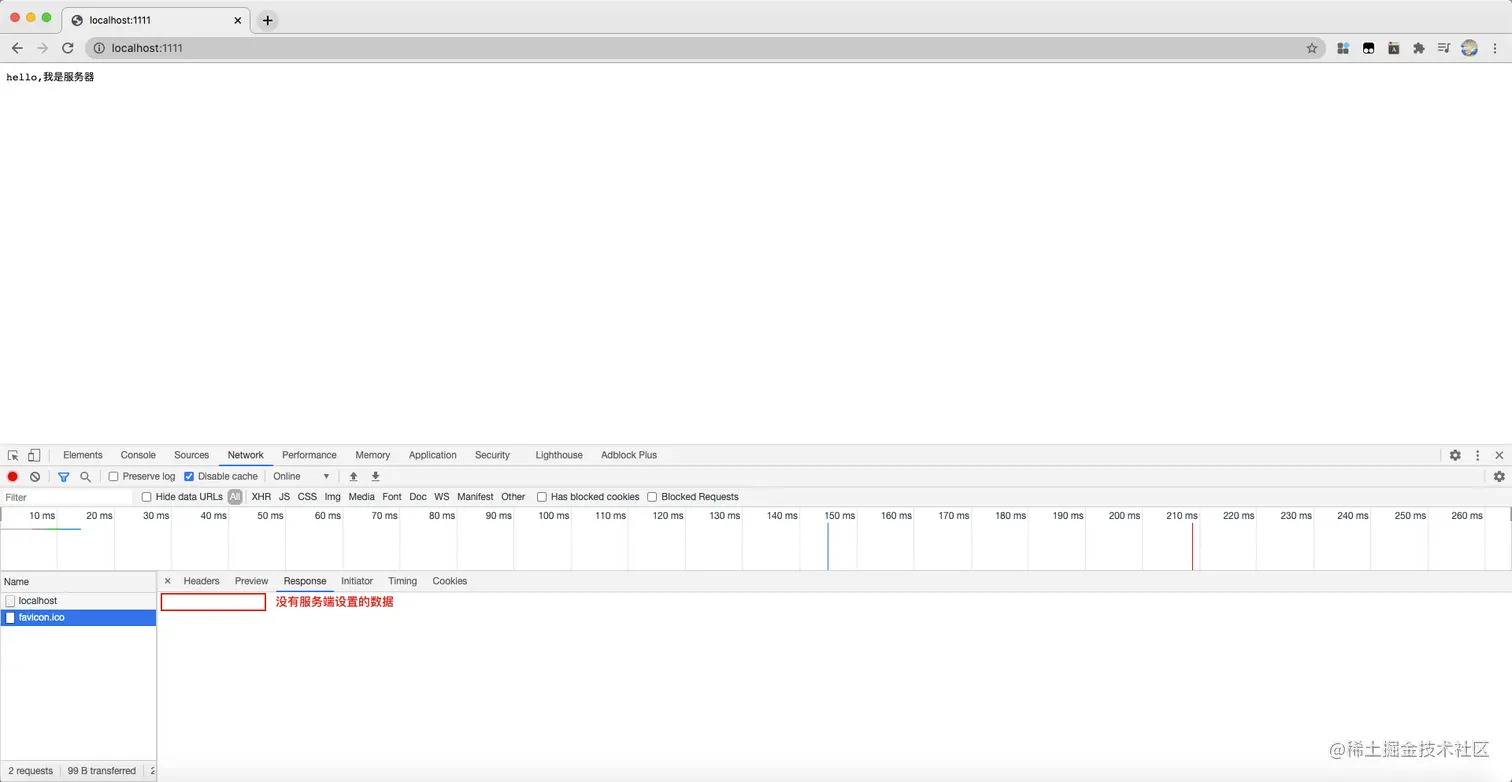
Task: Toggle the device toolbar icon
Action: (x=34, y=455)
